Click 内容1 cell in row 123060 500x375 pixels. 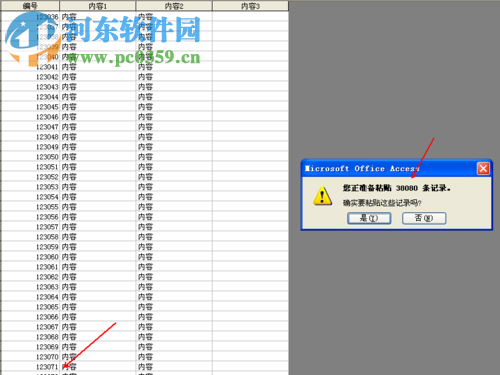point(98,257)
